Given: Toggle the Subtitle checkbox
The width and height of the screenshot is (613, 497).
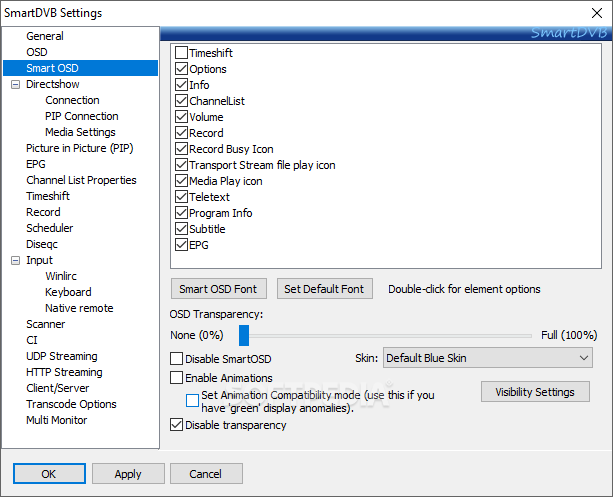Looking at the screenshot, I should coord(181,229).
